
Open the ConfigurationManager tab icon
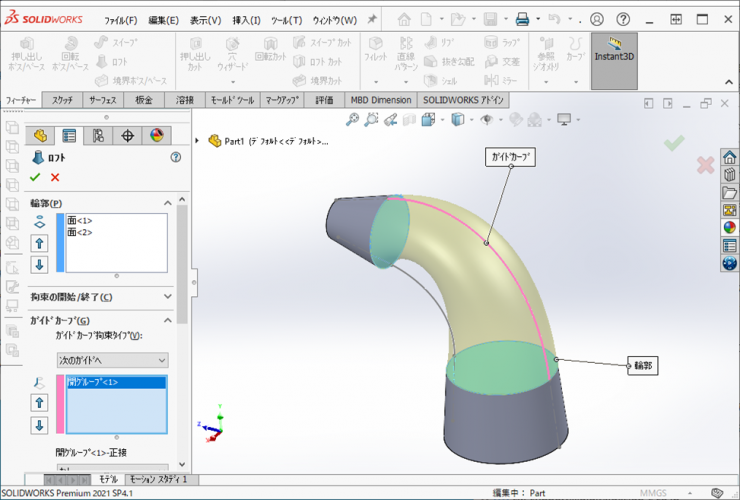pyautogui.click(x=98, y=136)
